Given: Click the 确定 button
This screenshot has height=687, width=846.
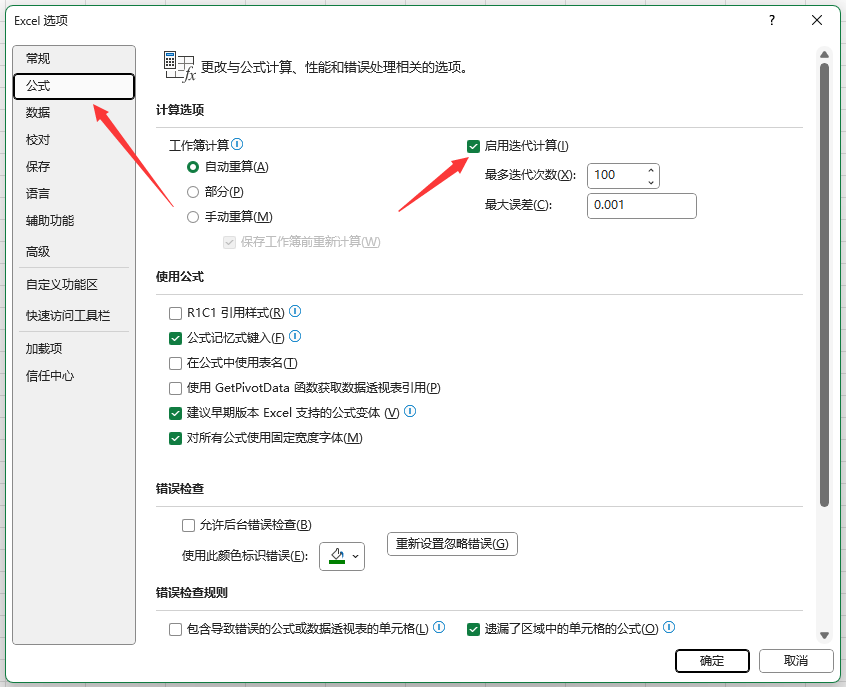Looking at the screenshot, I should [712, 661].
